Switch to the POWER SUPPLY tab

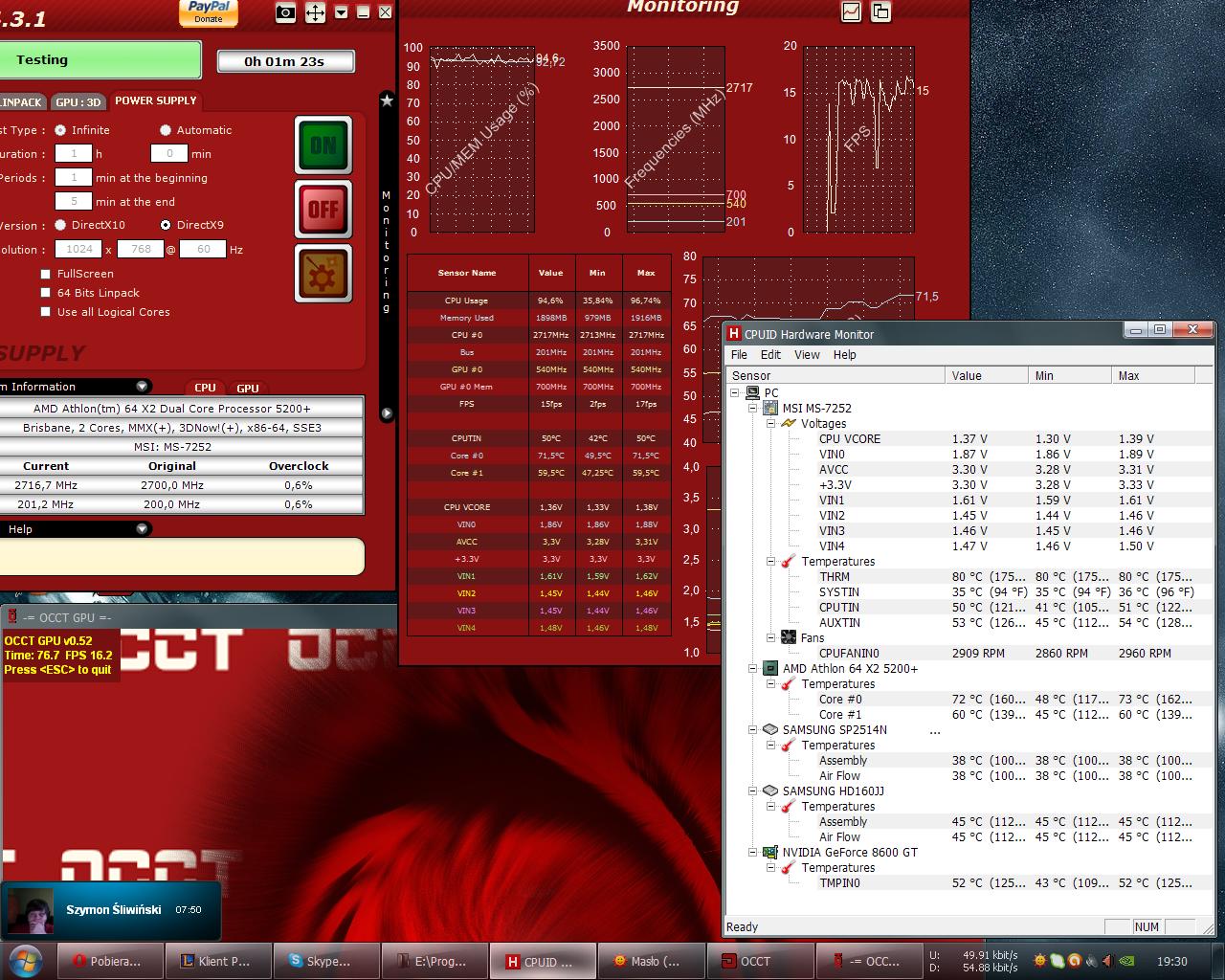pyautogui.click(x=155, y=100)
